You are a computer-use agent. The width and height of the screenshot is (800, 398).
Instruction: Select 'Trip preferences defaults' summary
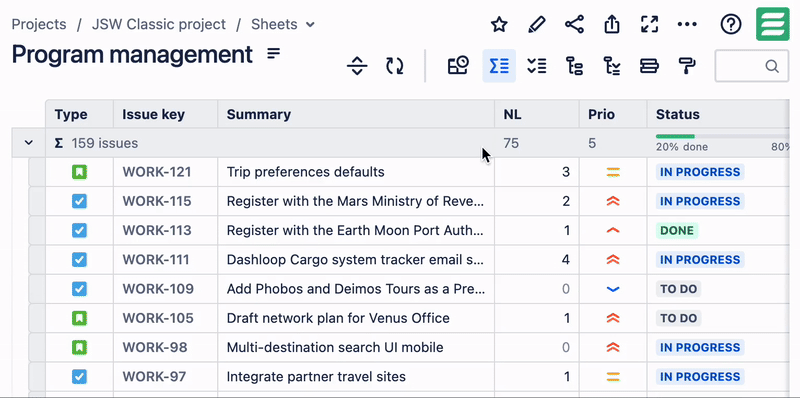point(306,172)
